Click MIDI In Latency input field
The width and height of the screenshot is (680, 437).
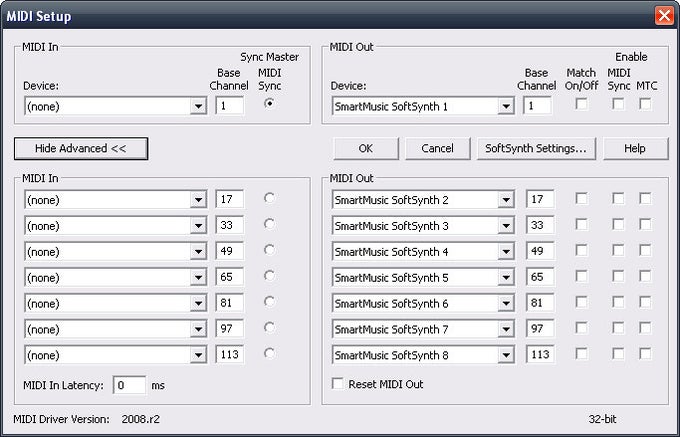pyautogui.click(x=129, y=385)
